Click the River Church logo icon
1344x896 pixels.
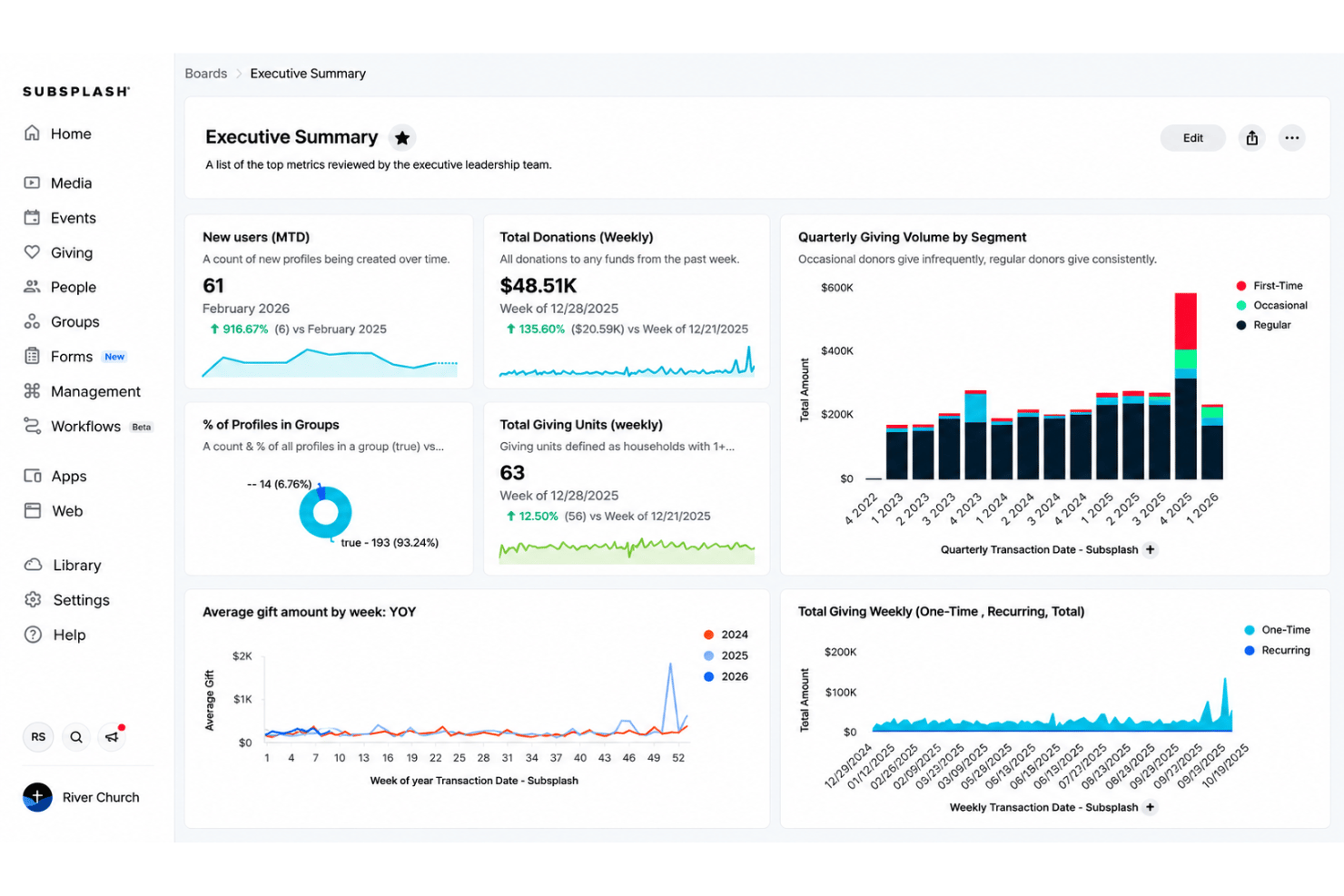[x=37, y=797]
